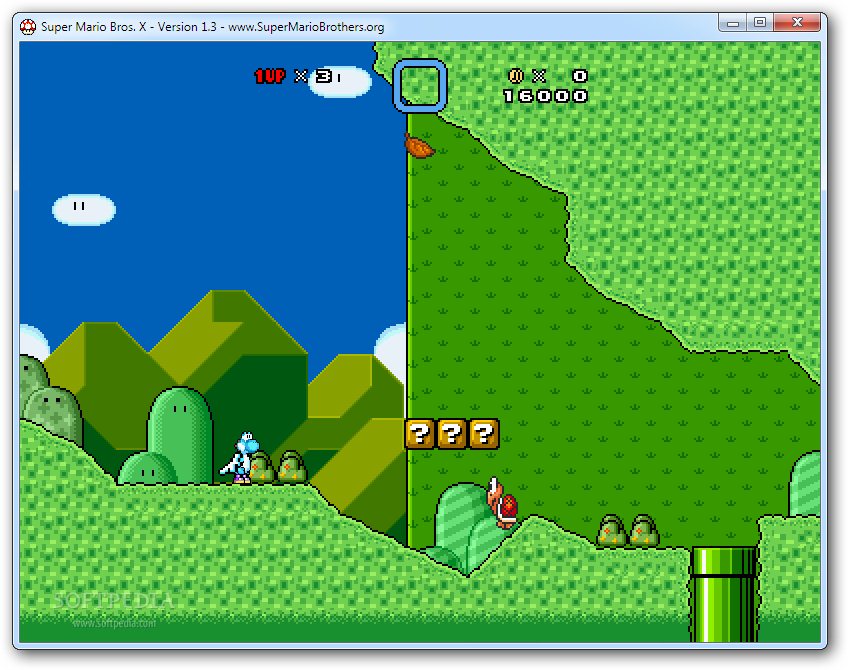Click the coin count value 0
The width and height of the screenshot is (848, 670).
(580, 76)
